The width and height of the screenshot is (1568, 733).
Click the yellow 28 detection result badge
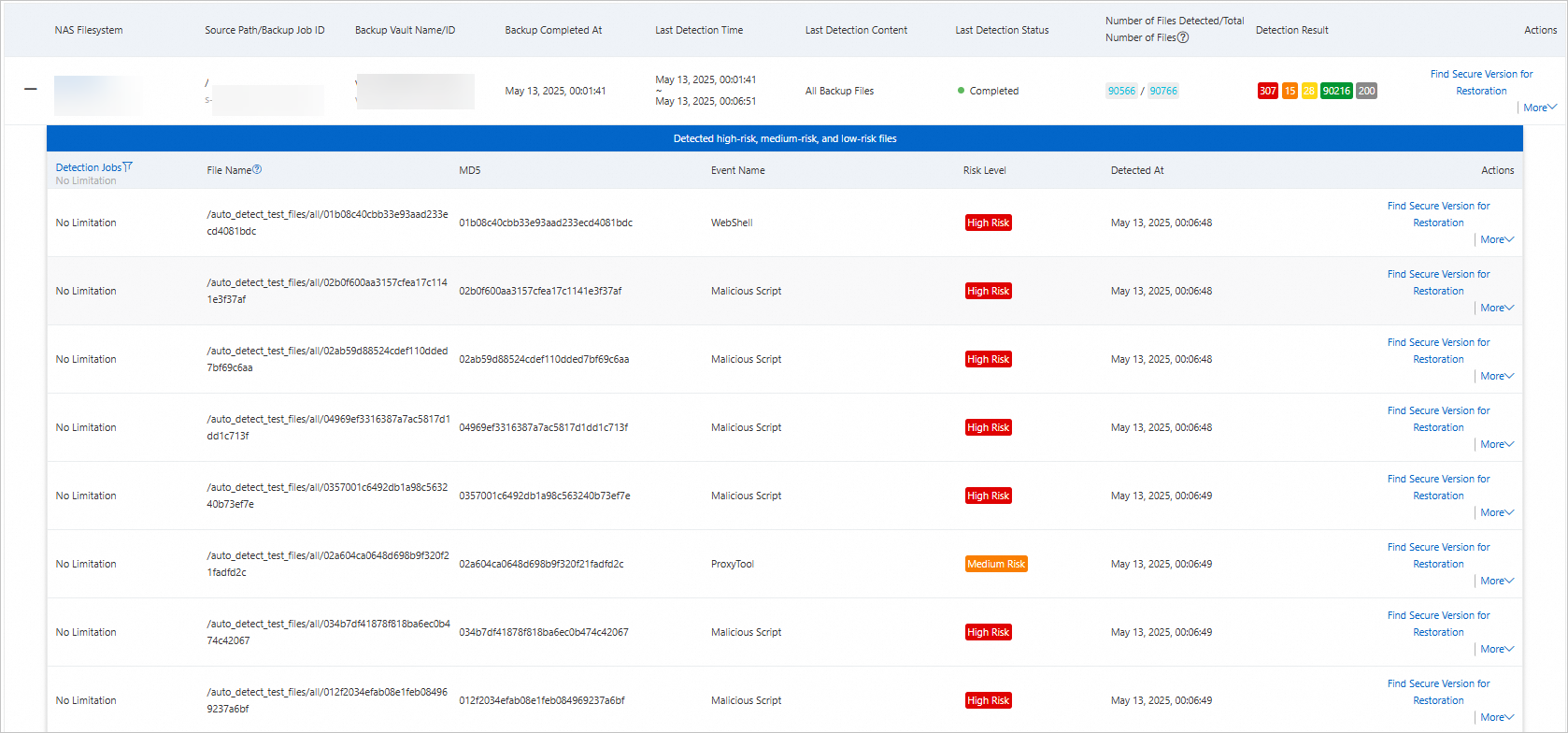click(x=1309, y=91)
